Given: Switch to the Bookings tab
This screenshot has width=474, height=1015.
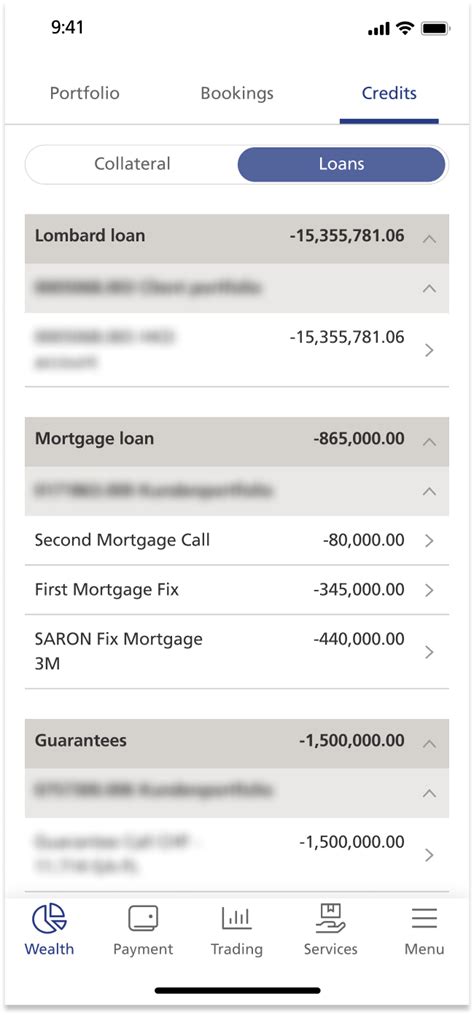Looking at the screenshot, I should 237,93.
